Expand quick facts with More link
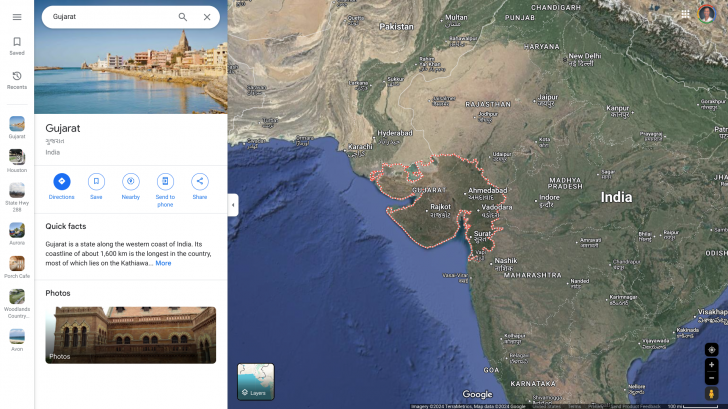 (163, 263)
